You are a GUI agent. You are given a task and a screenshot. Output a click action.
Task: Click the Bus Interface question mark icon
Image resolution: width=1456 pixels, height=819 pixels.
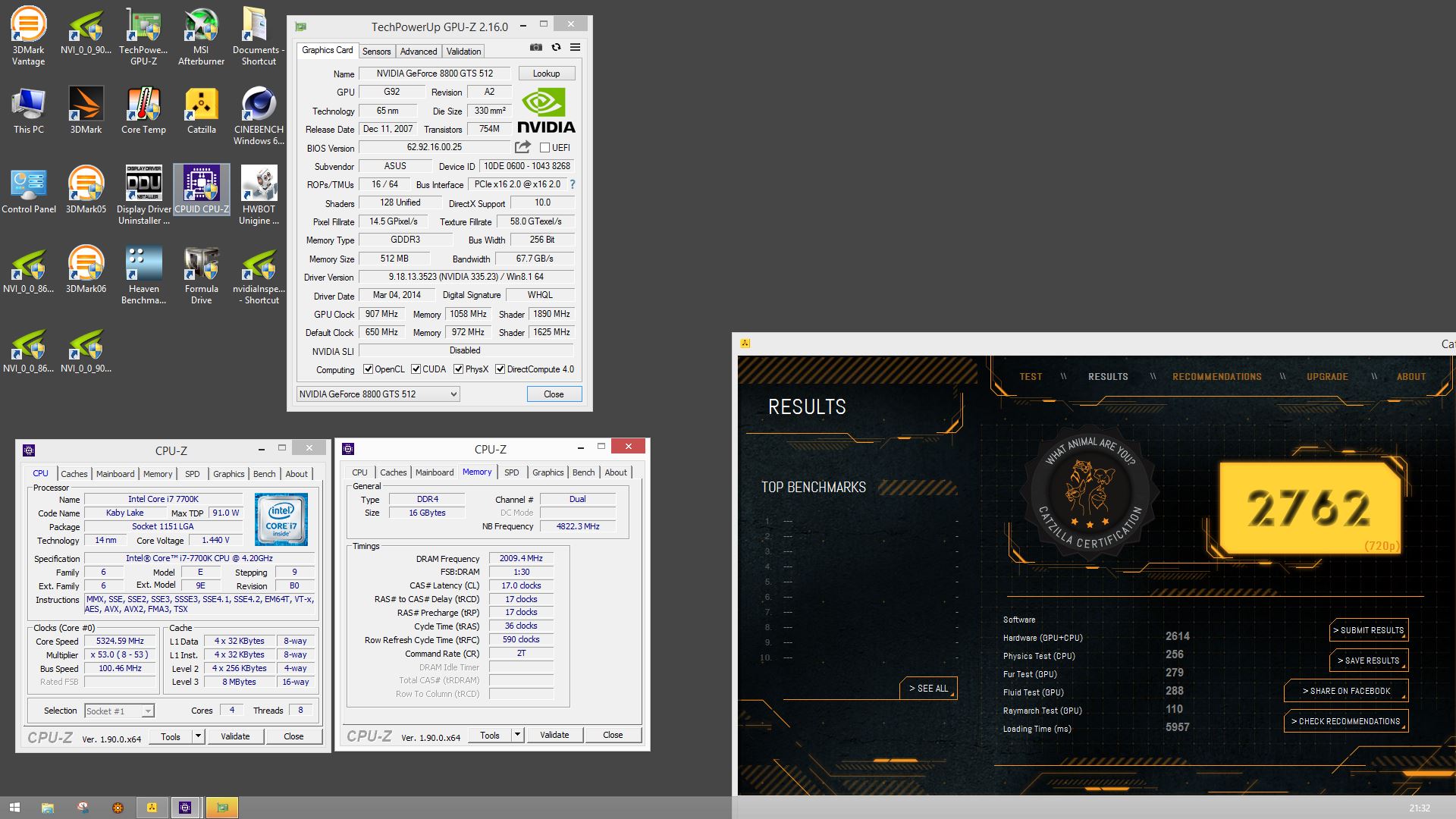[573, 184]
